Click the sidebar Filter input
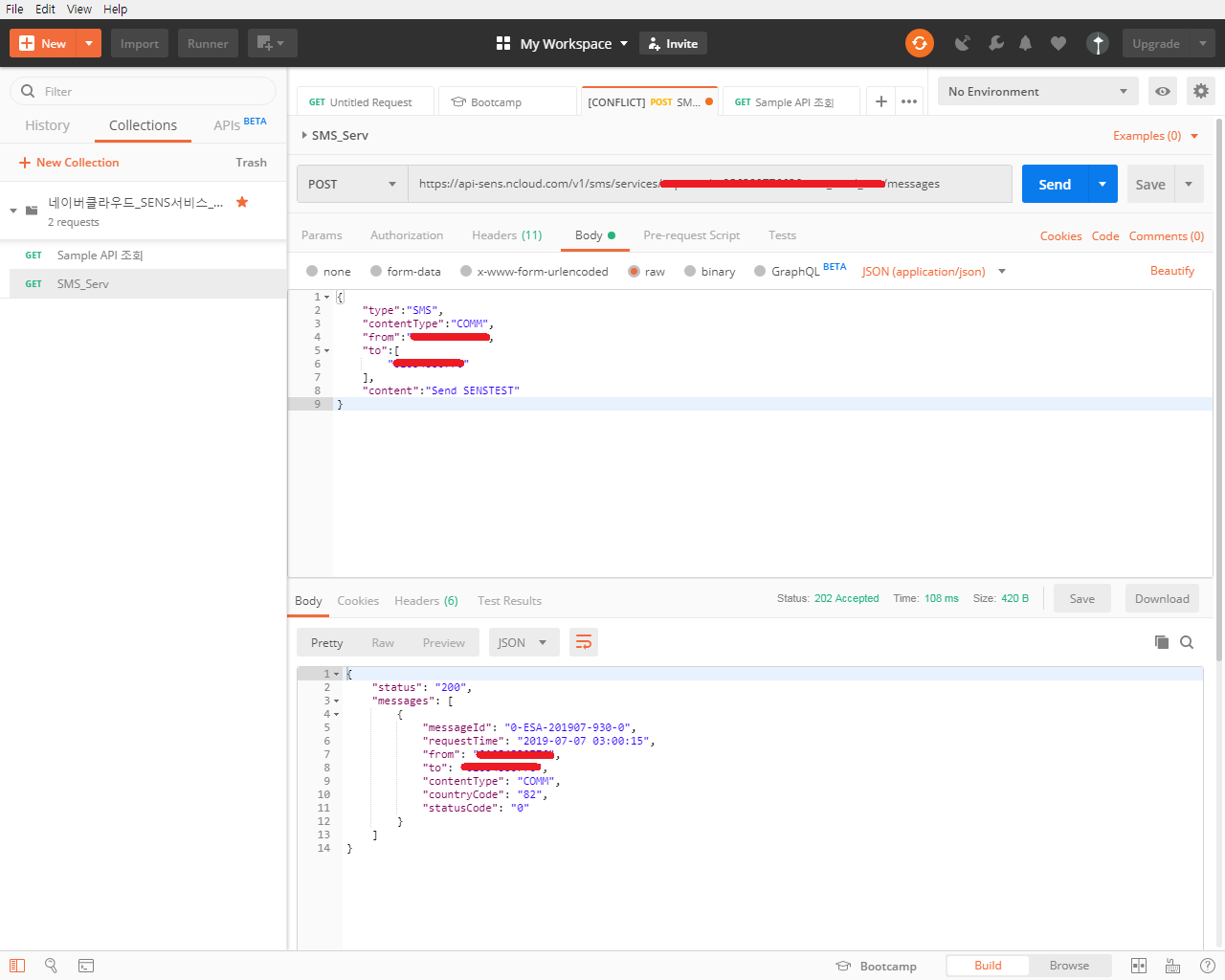 (143, 91)
